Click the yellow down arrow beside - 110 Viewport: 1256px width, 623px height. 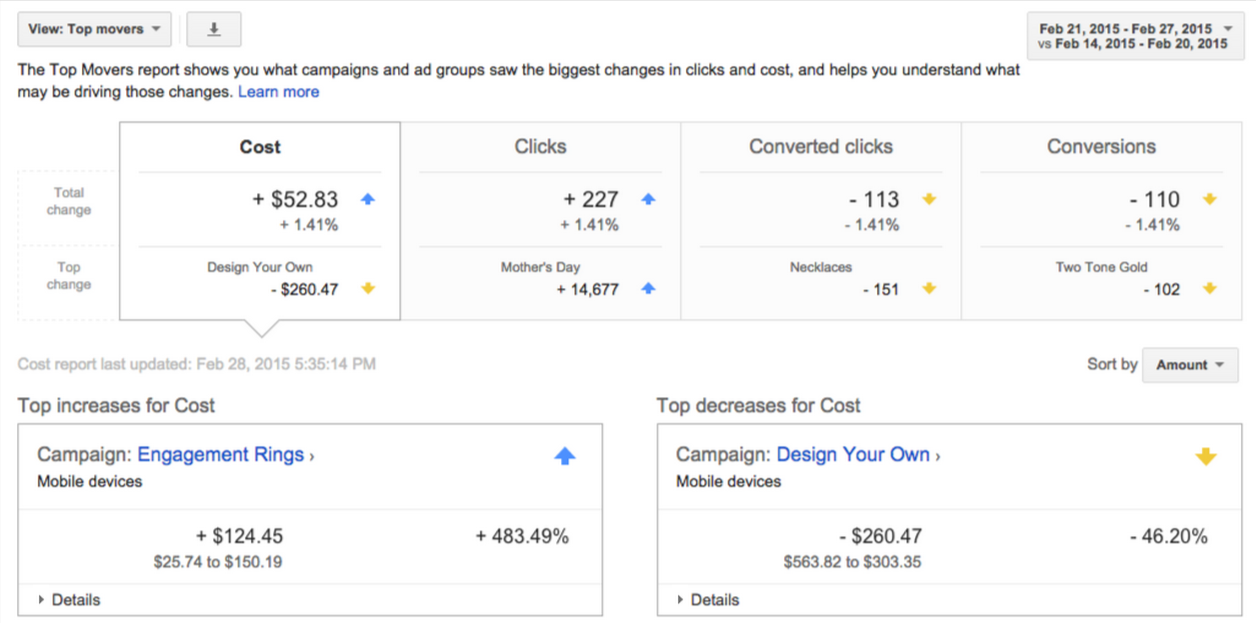click(x=1210, y=199)
